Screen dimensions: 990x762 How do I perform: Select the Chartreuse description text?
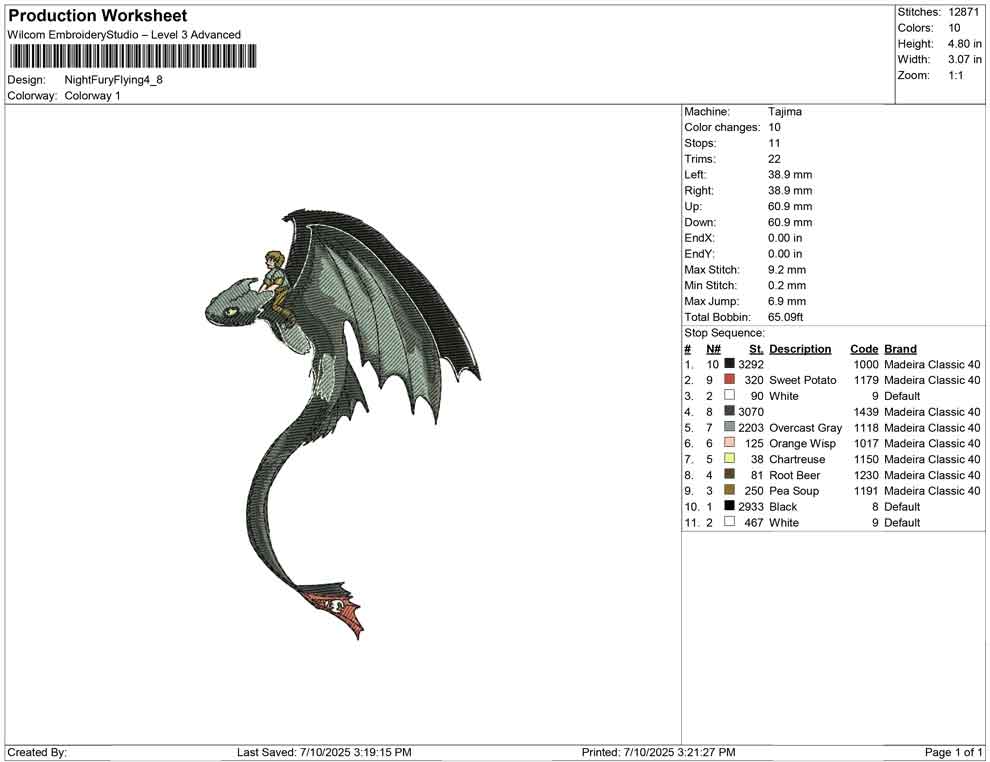pos(797,459)
